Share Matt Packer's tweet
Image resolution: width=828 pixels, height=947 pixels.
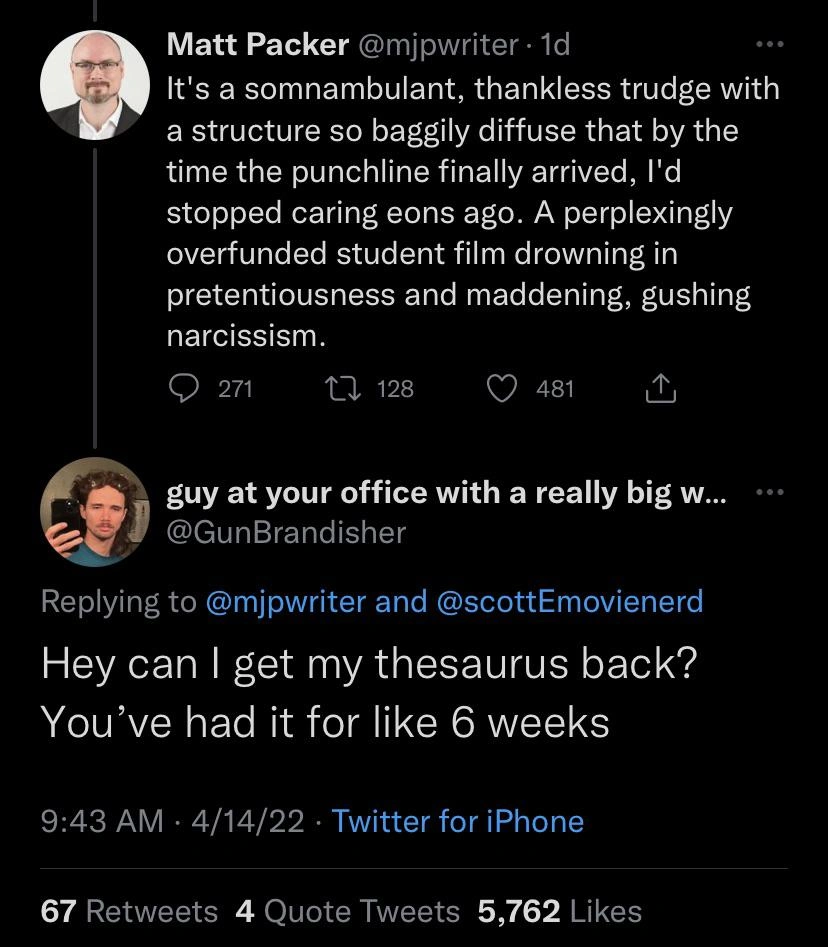(x=661, y=388)
